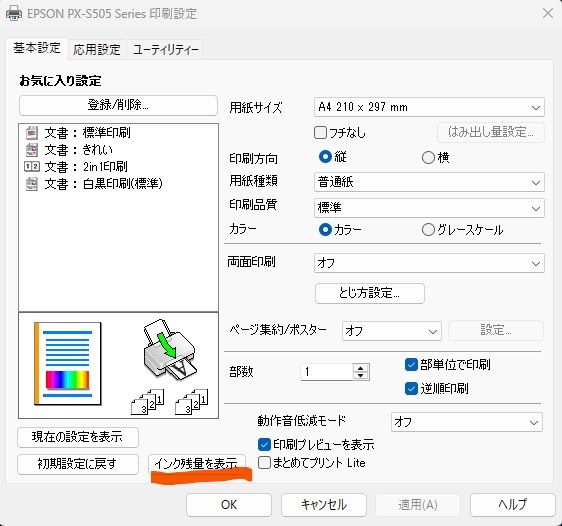Switch to the 応用設定 tab
The width and height of the screenshot is (562, 526).
pos(97,49)
